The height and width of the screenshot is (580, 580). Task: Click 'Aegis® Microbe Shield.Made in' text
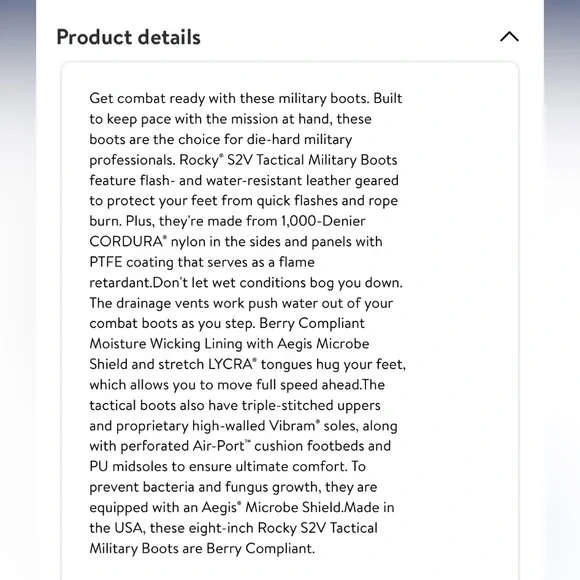(298, 508)
